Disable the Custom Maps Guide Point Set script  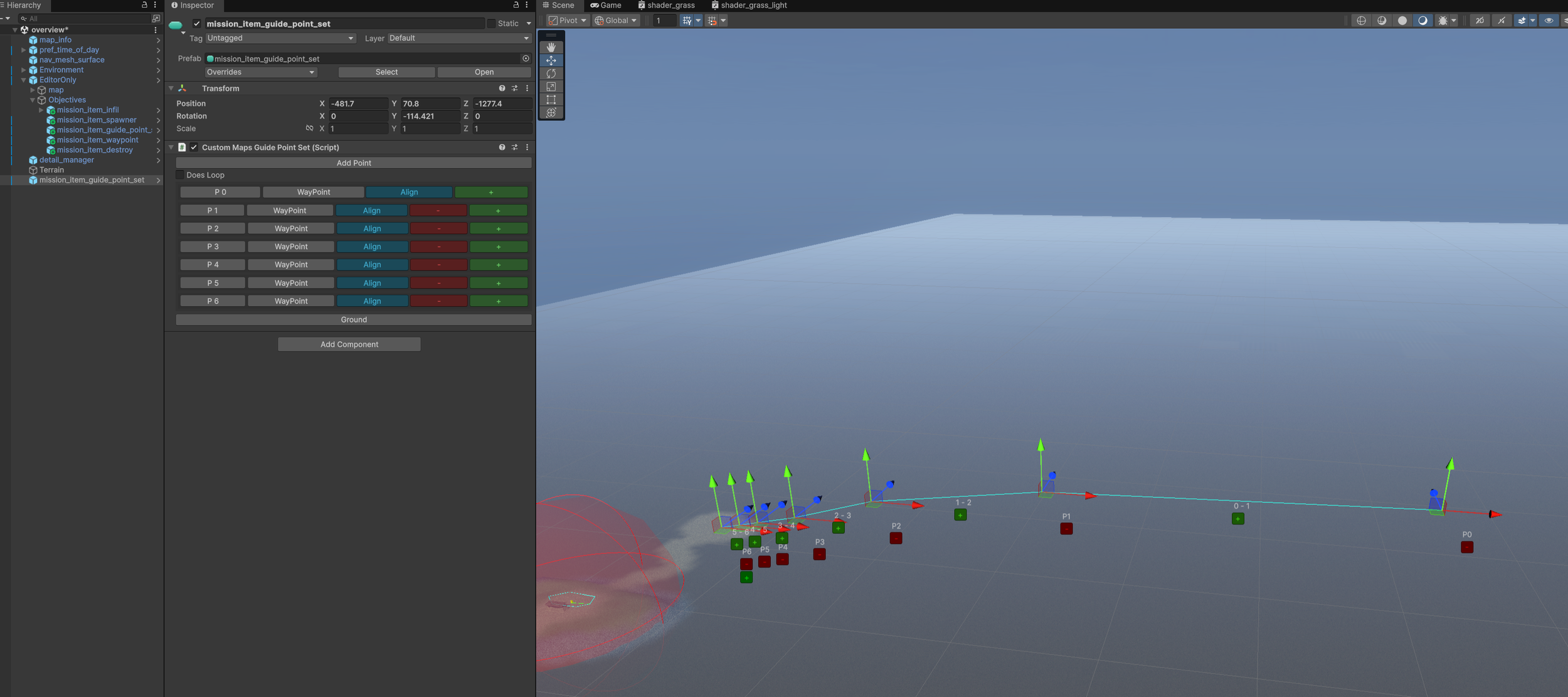point(194,147)
